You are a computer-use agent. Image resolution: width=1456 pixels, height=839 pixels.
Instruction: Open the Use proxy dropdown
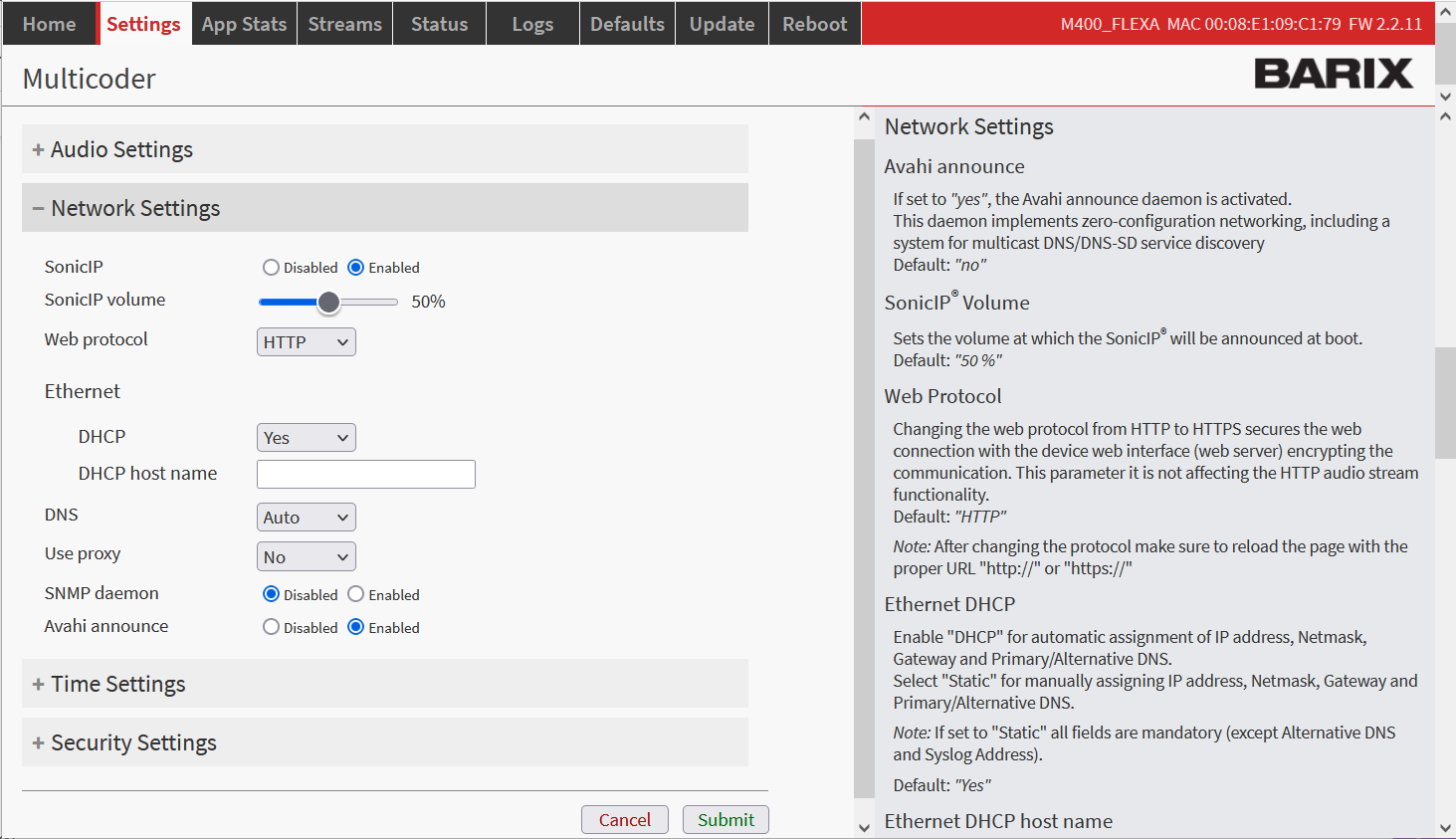tap(306, 557)
